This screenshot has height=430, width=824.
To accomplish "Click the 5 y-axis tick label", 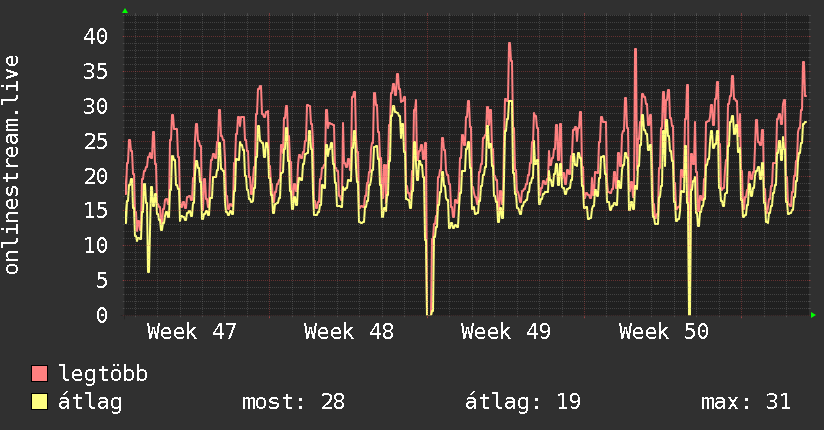I will pyautogui.click(x=102, y=280).
